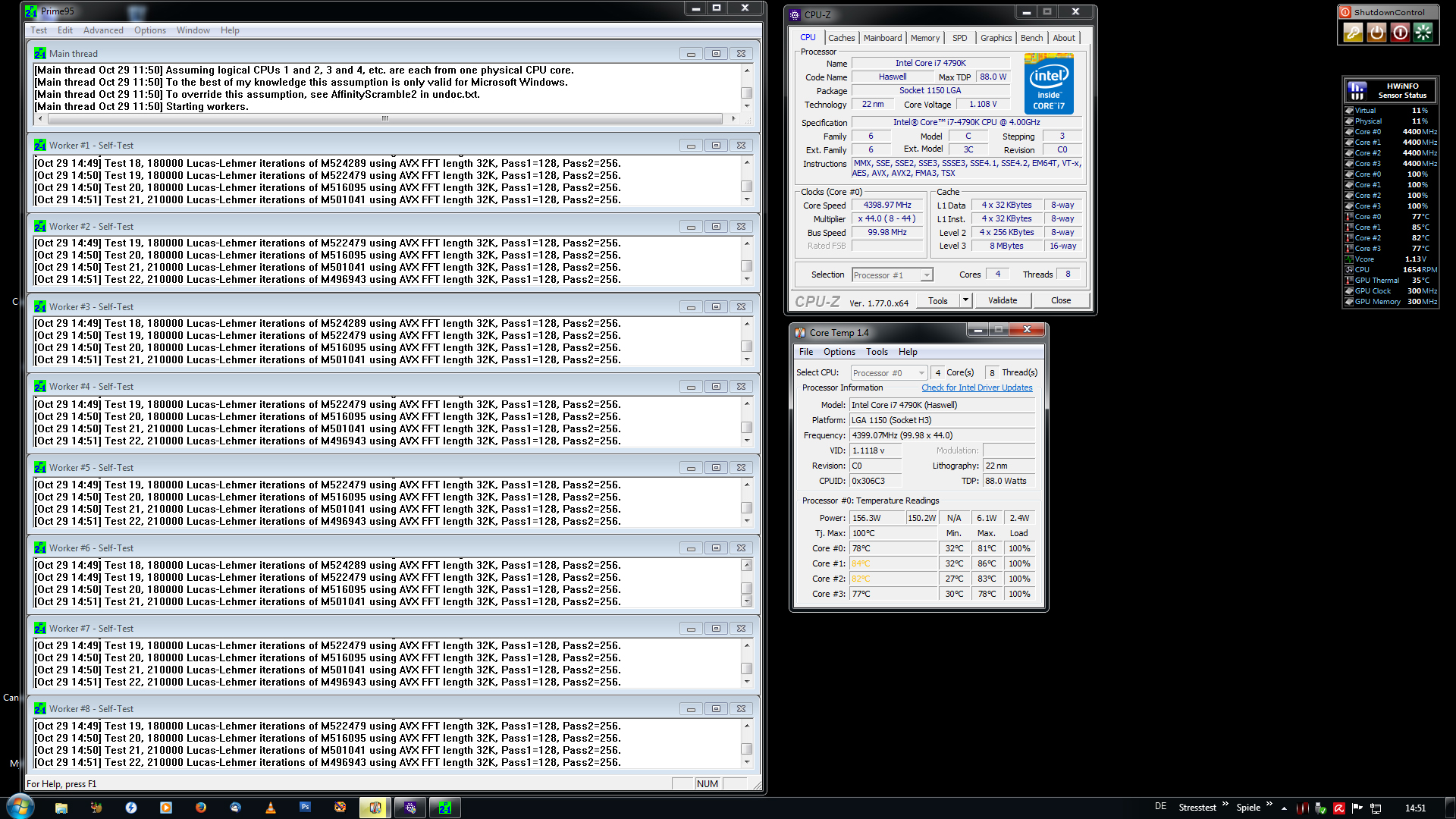
Task: Click the Validate button in CPU-Z
Action: tap(1002, 300)
